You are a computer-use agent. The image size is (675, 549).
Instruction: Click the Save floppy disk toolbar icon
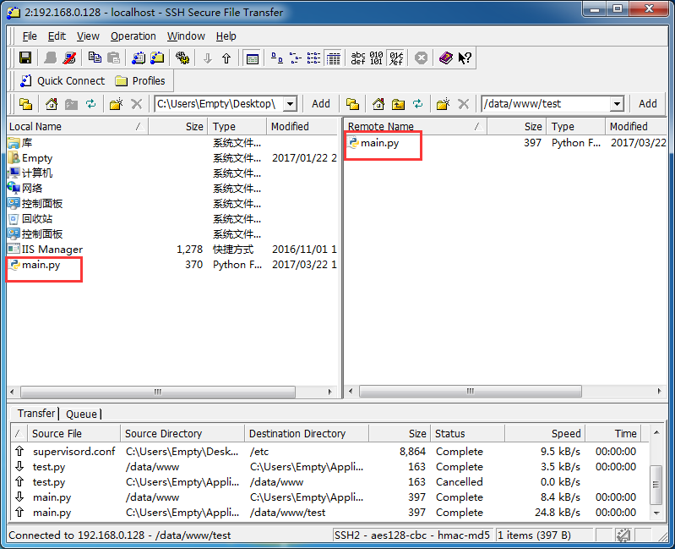[25, 58]
